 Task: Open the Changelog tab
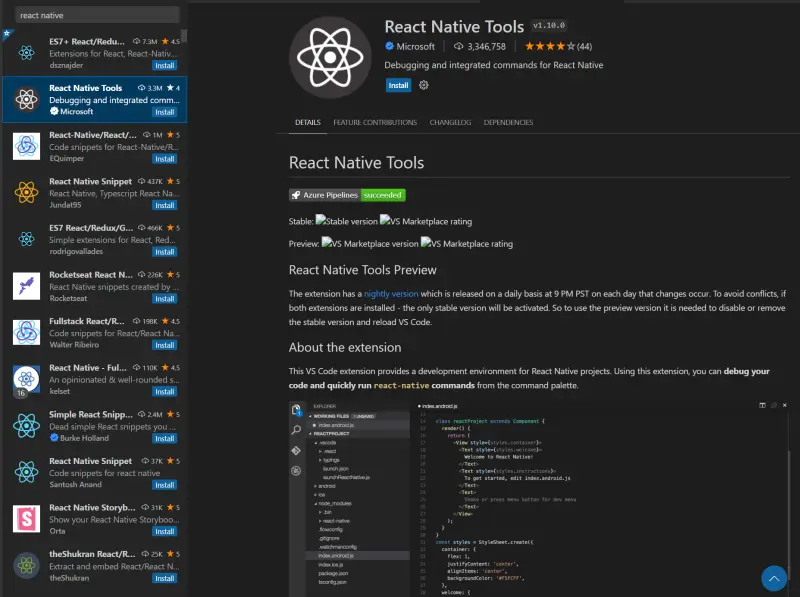450,122
